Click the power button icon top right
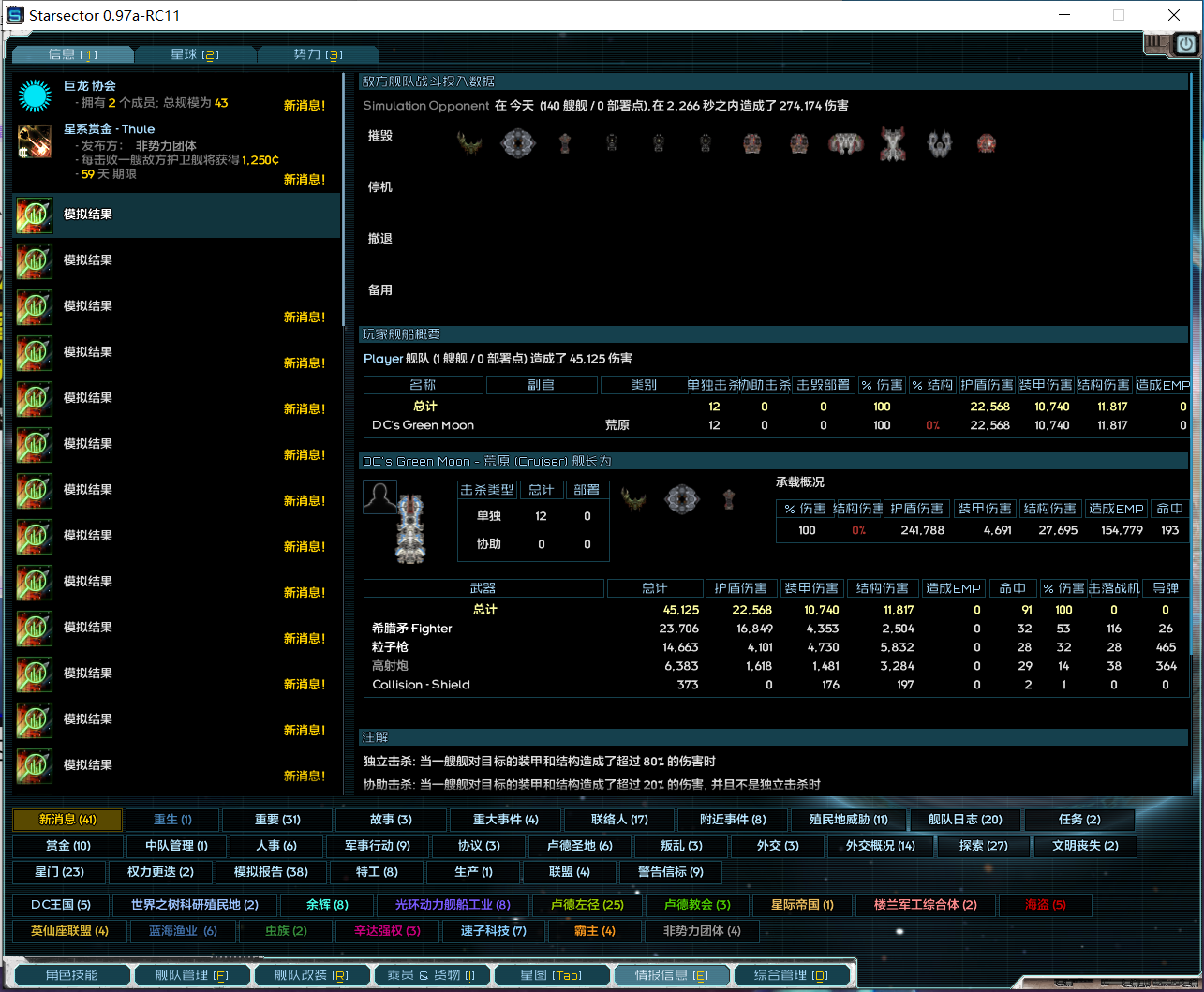1204x992 pixels. (x=1185, y=44)
